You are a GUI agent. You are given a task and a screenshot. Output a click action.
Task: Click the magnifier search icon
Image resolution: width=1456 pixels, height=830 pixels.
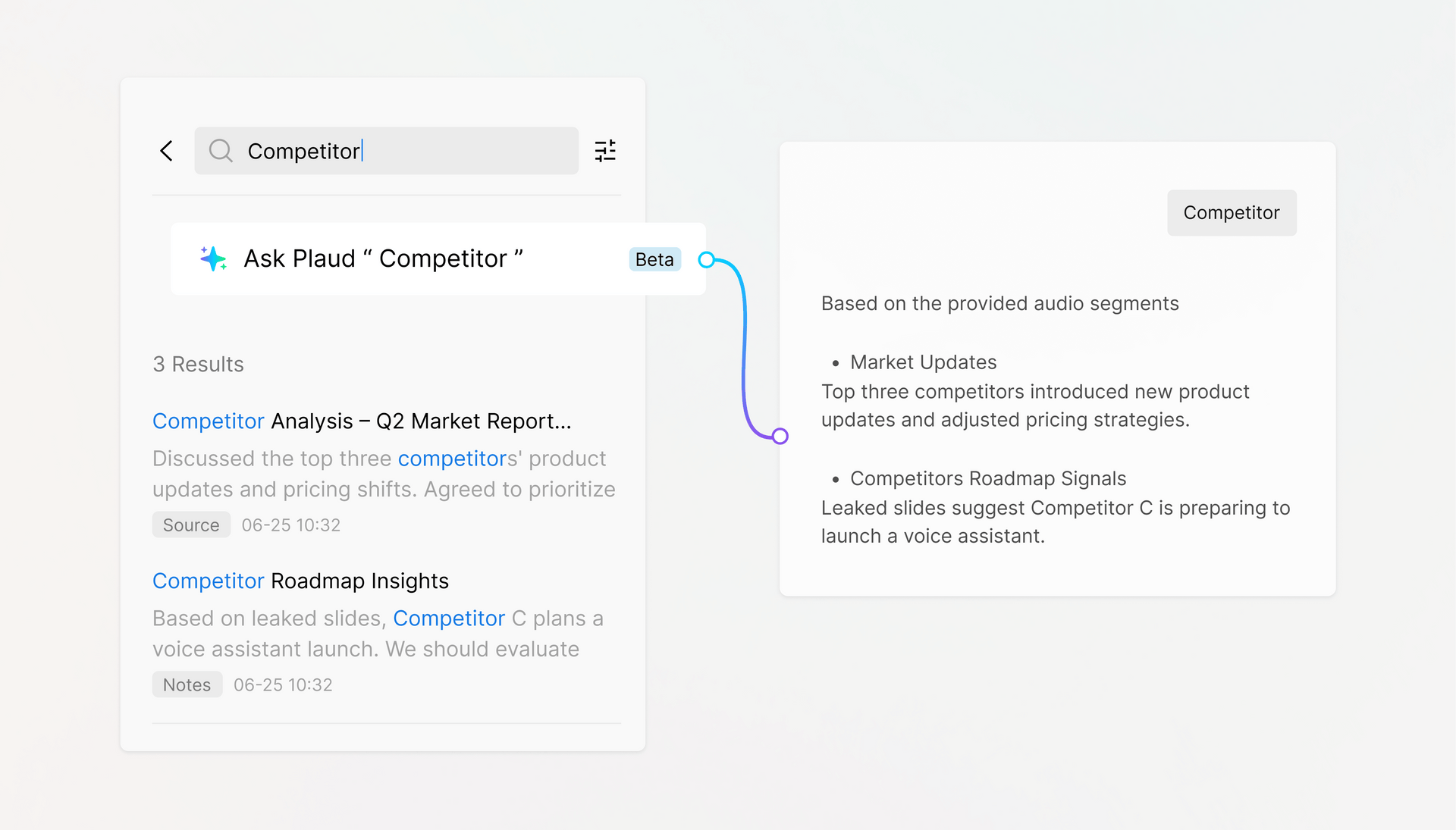click(x=221, y=151)
